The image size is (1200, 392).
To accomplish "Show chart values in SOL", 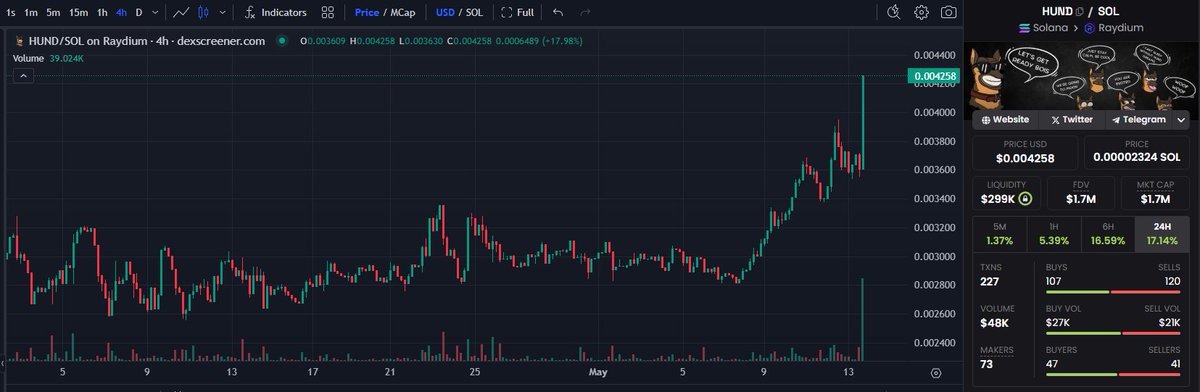I will pyautogui.click(x=475, y=13).
